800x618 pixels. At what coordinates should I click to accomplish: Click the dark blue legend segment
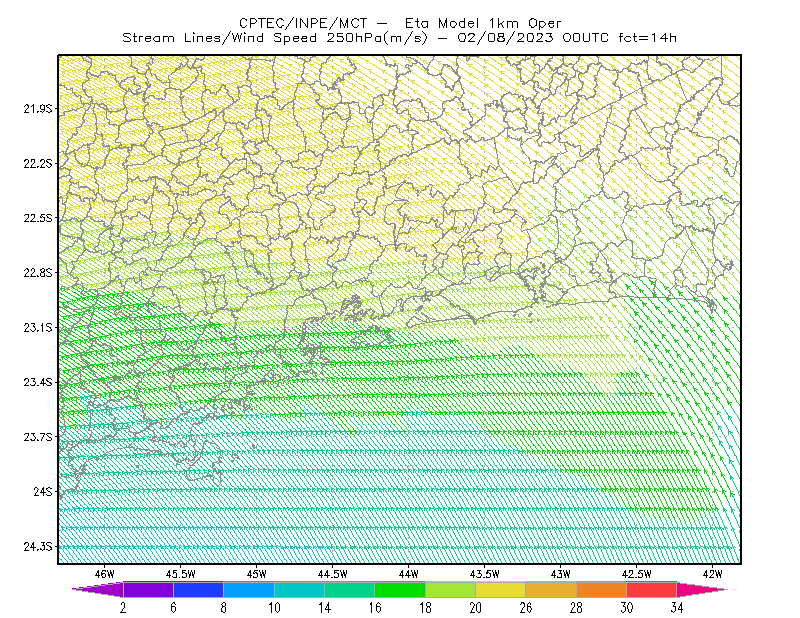click(198, 589)
